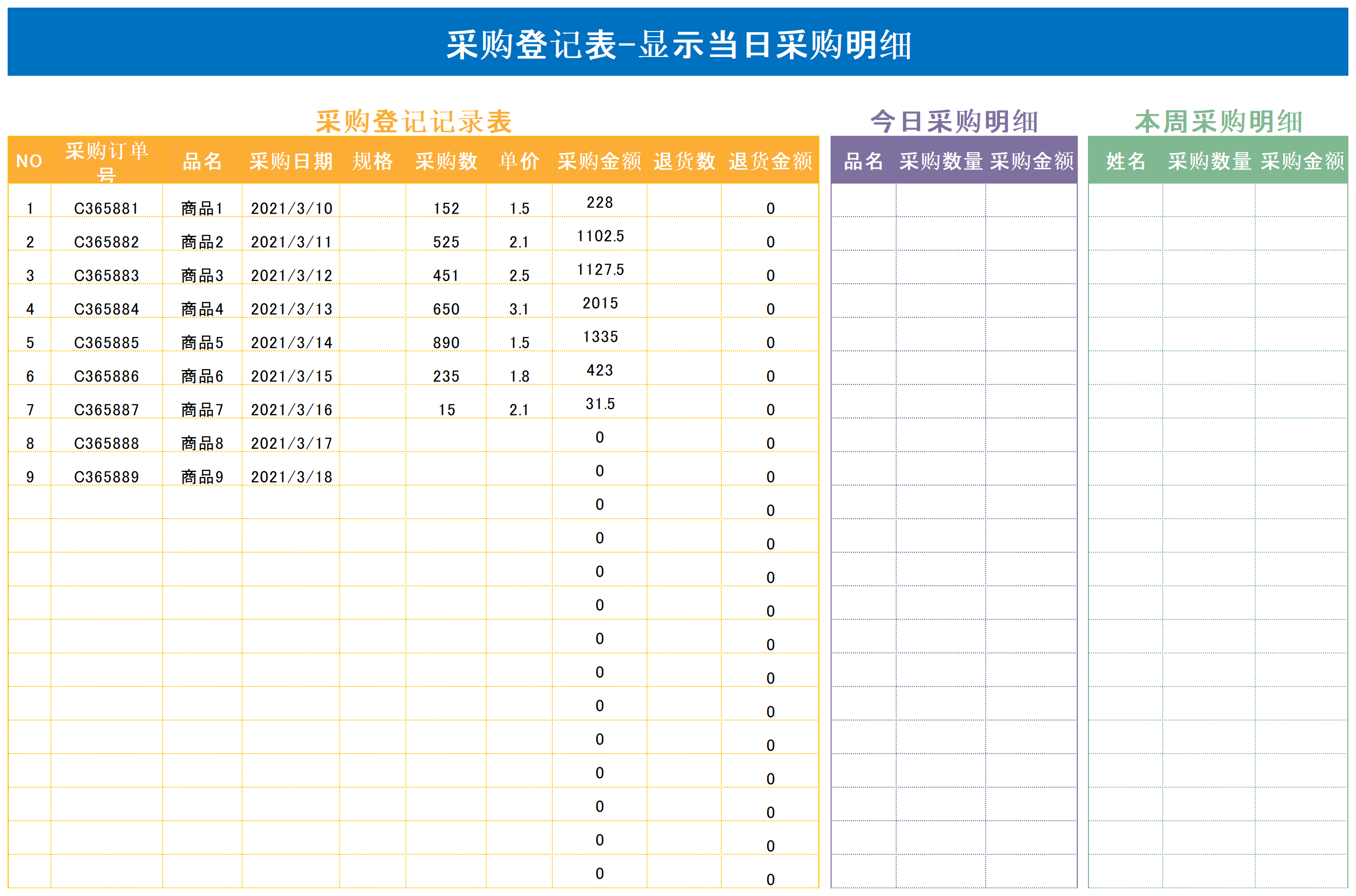Select the 本周采购明细 heading
The width and height of the screenshot is (1356, 896).
[x=1218, y=121]
